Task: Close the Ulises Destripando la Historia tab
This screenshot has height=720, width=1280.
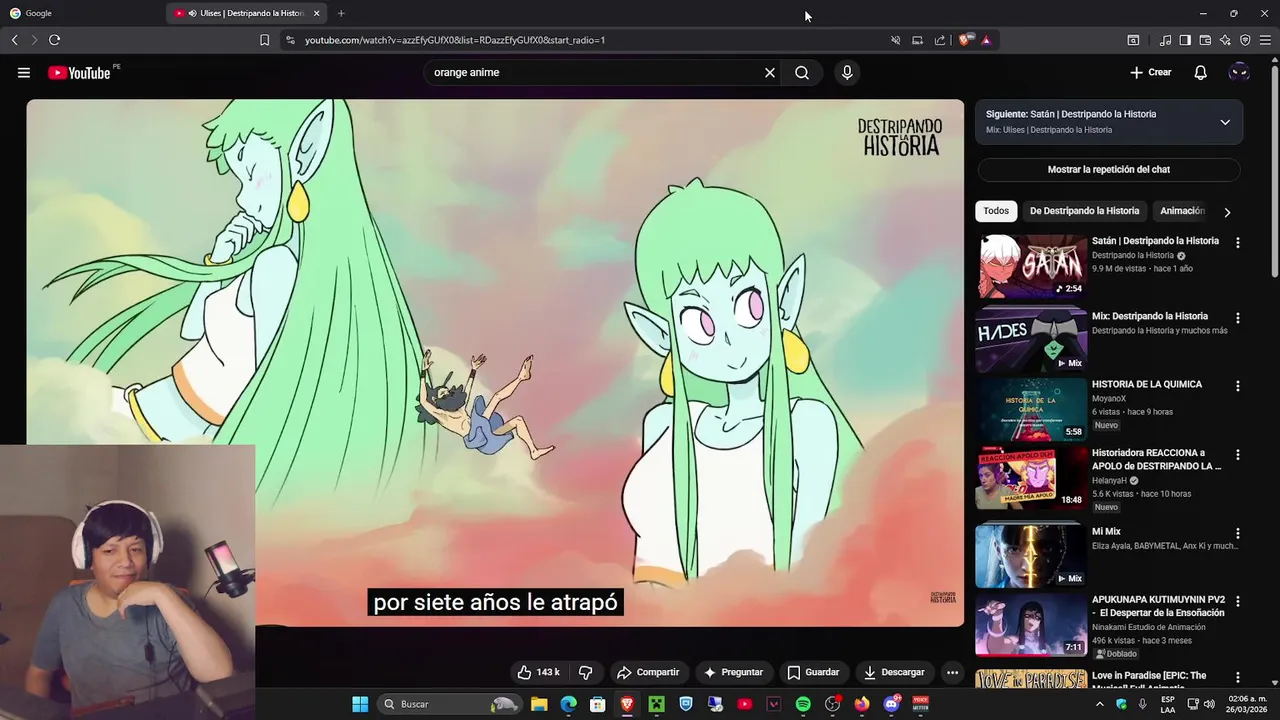Action: click(x=316, y=13)
